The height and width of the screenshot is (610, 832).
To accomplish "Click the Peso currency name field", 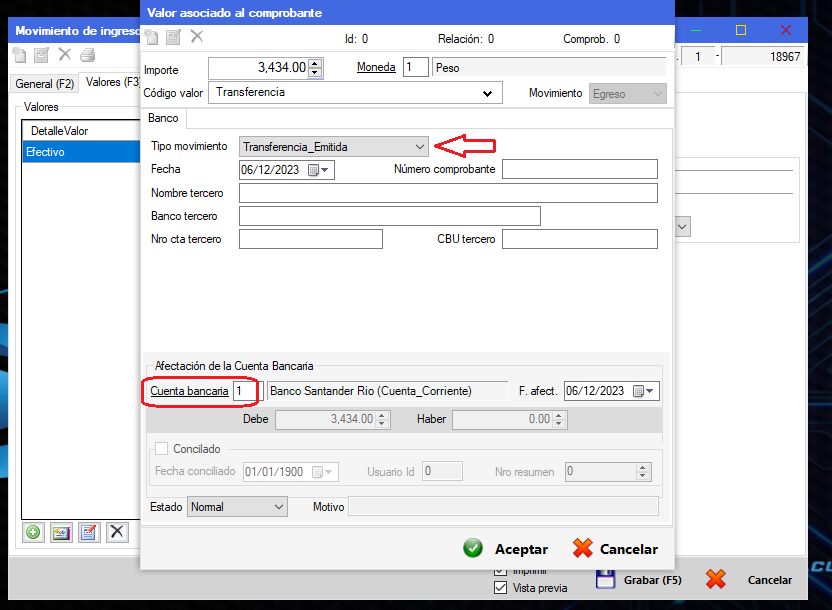I will [549, 67].
